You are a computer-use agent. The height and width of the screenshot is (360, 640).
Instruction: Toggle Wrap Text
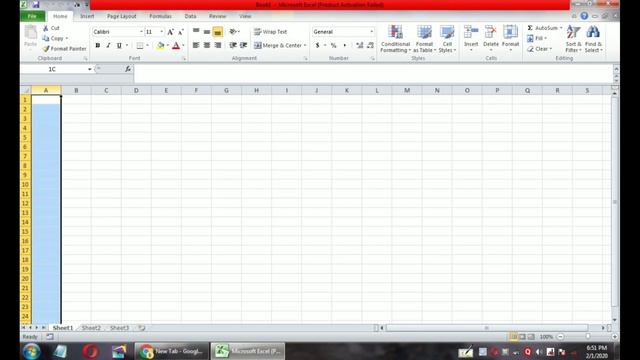pos(270,31)
